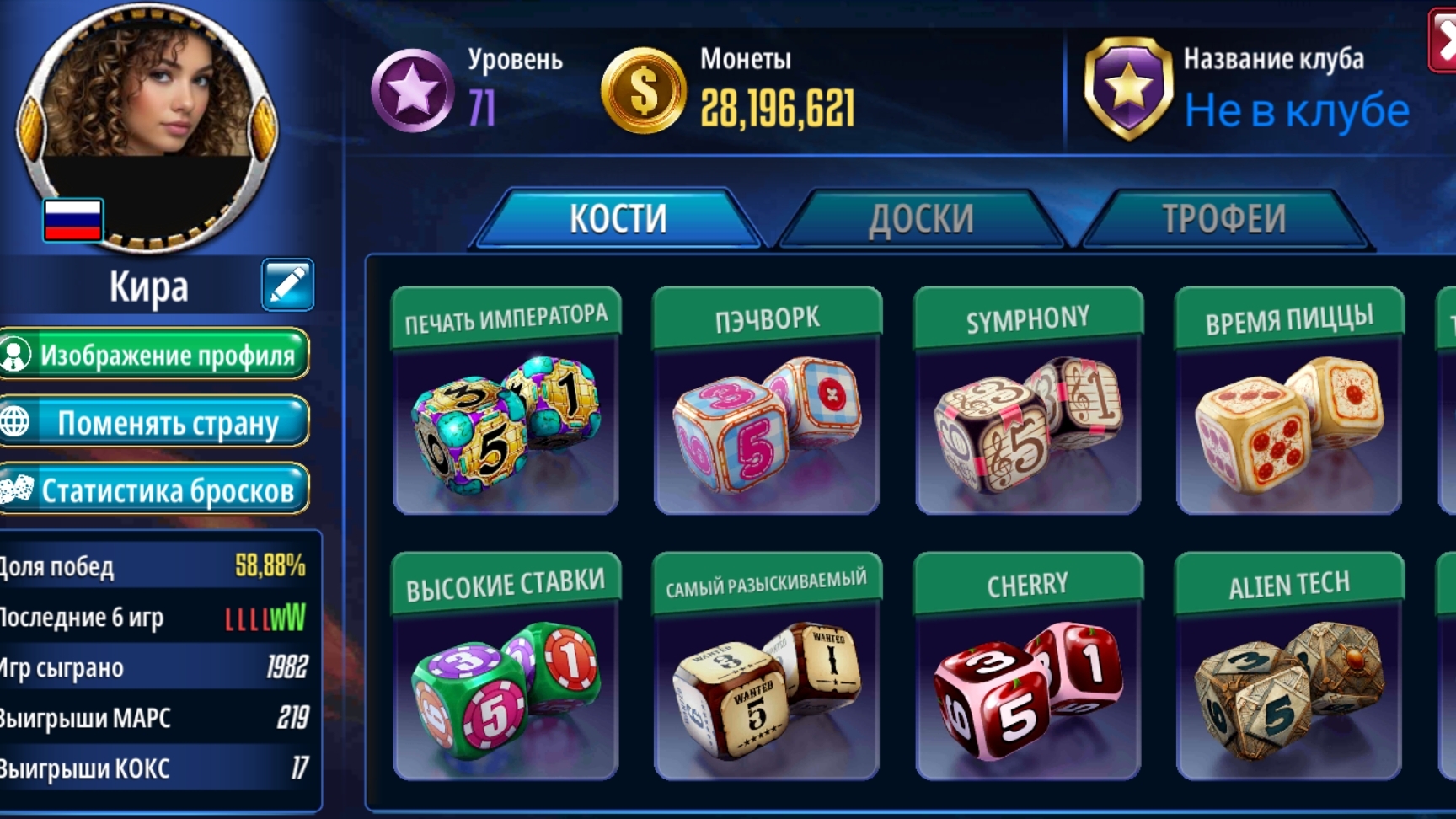This screenshot has width=1456, height=819.
Task: Switch to the Трофеи tab
Action: [1224, 219]
